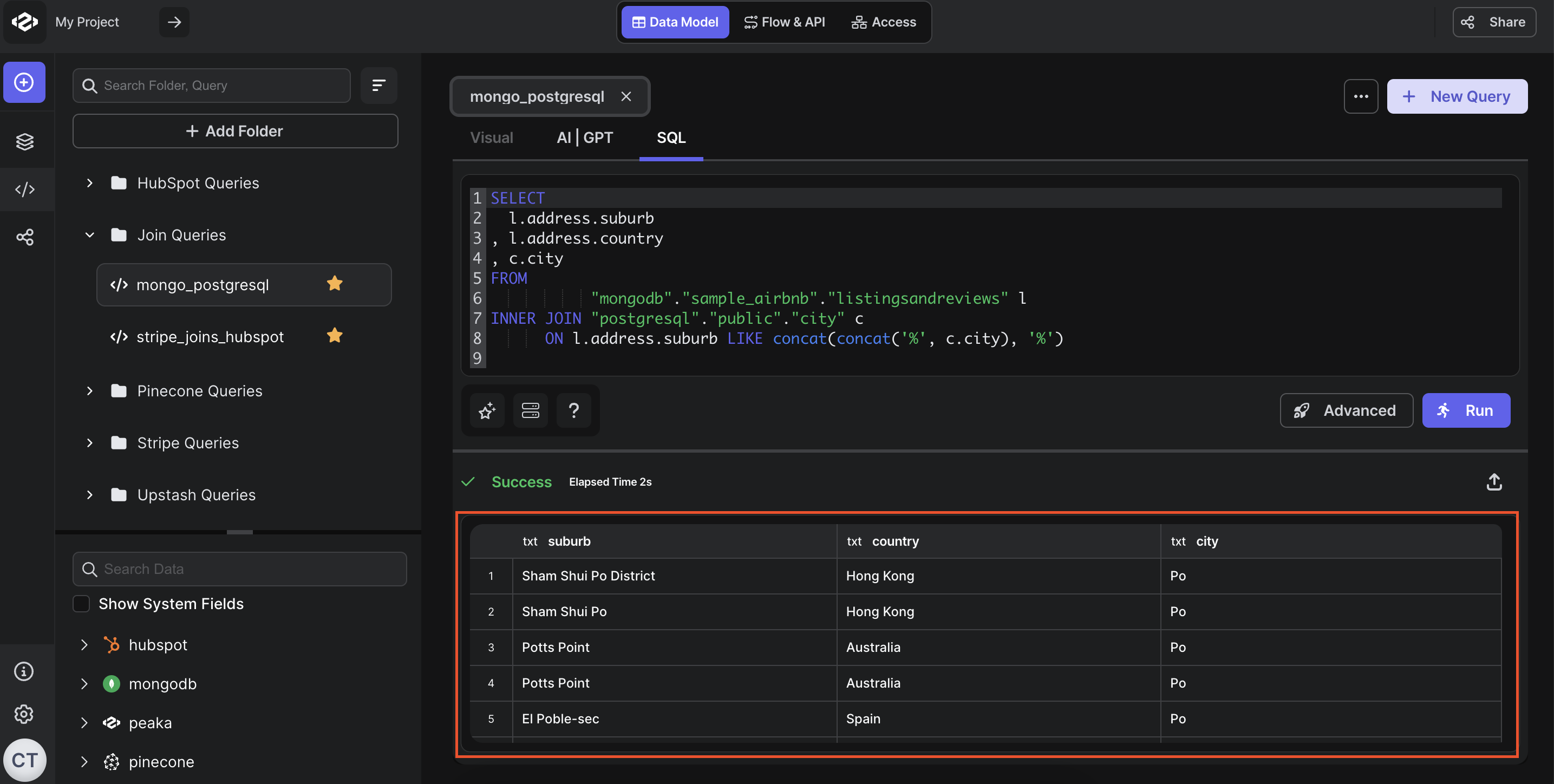Viewport: 1554px width, 784px height.
Task: Open the code queries sidebar icon
Action: (x=25, y=190)
